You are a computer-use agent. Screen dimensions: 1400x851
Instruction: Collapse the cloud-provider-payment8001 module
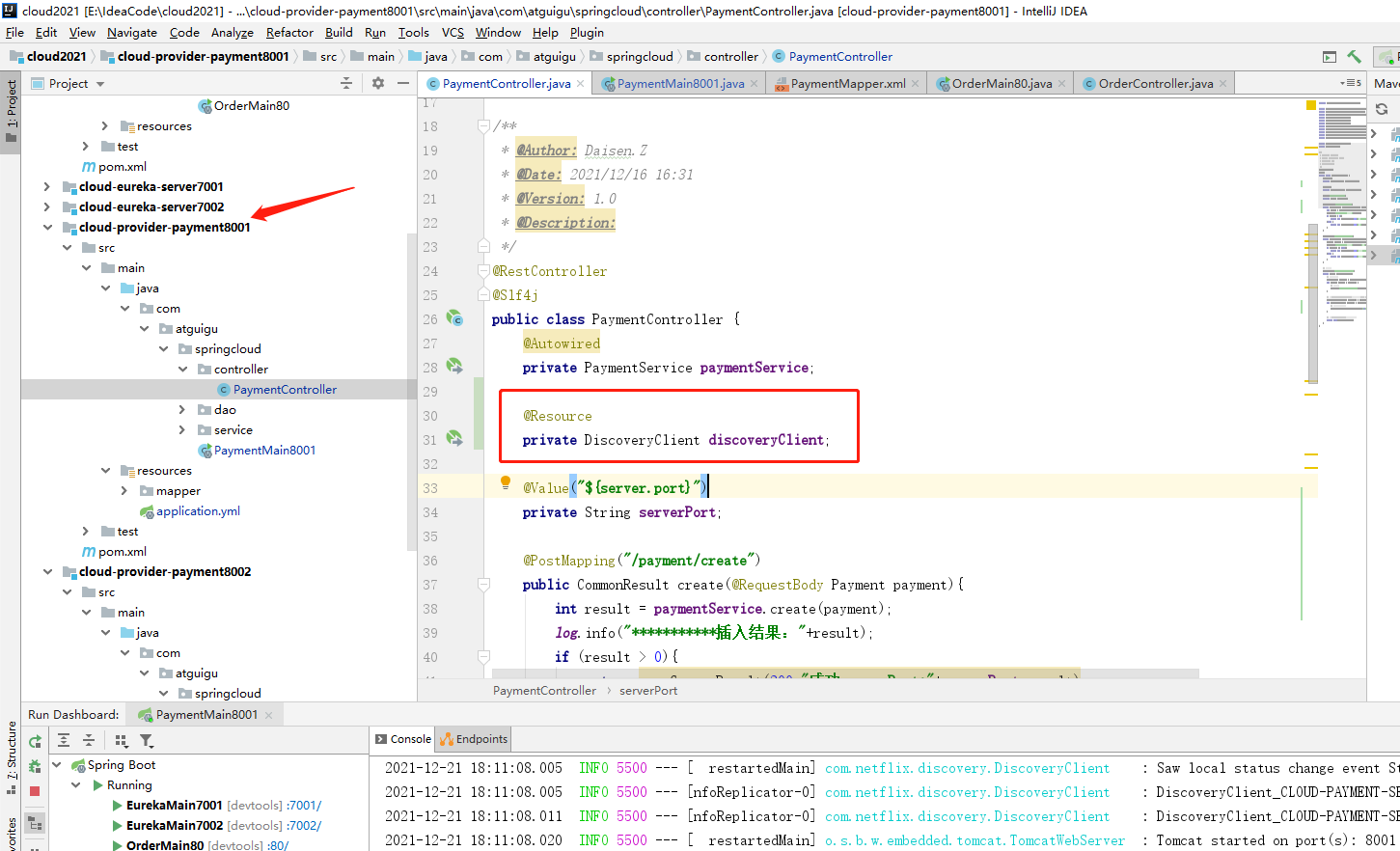47,227
